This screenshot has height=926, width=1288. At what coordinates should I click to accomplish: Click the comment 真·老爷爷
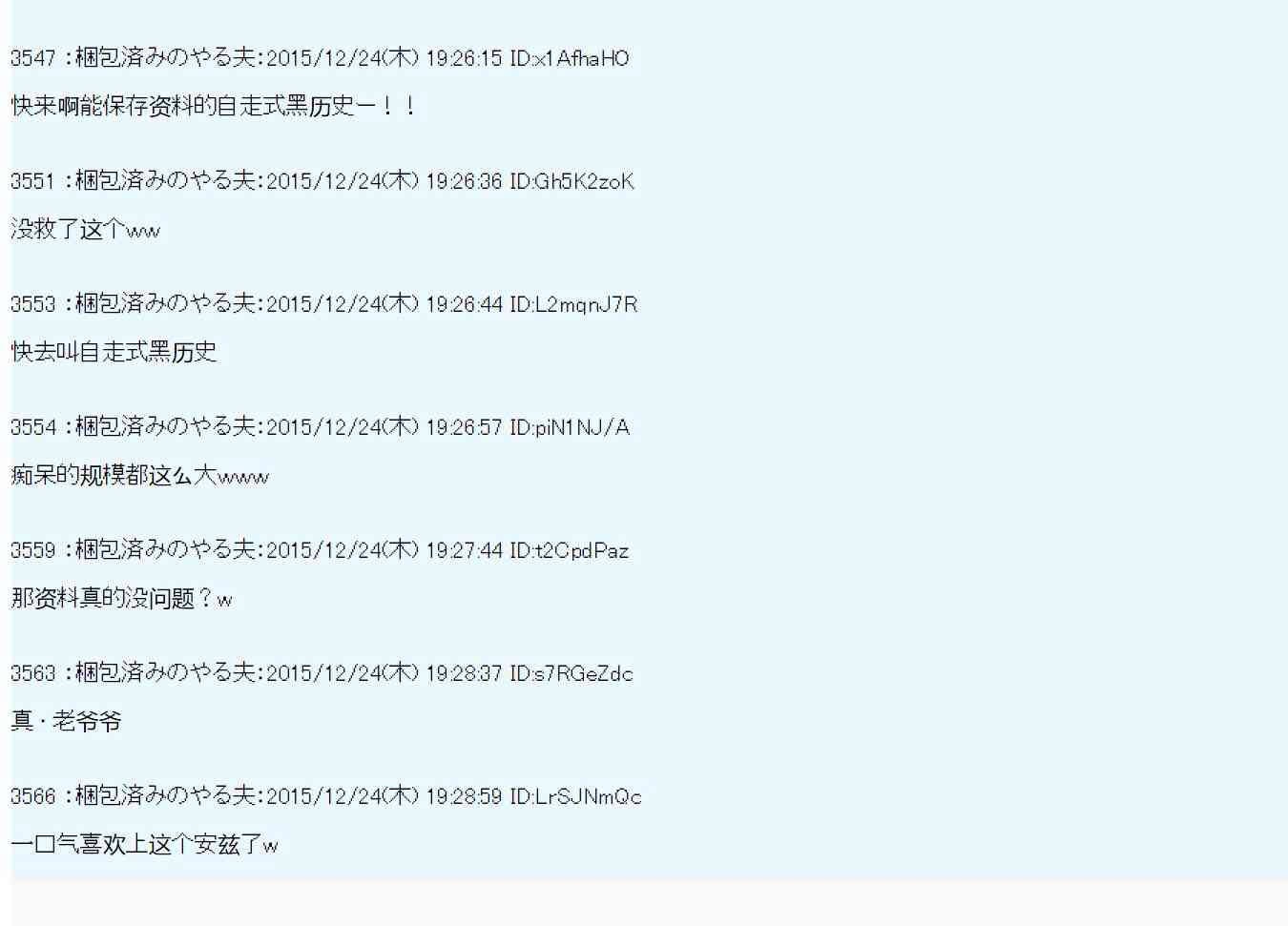pyautogui.click(x=67, y=721)
